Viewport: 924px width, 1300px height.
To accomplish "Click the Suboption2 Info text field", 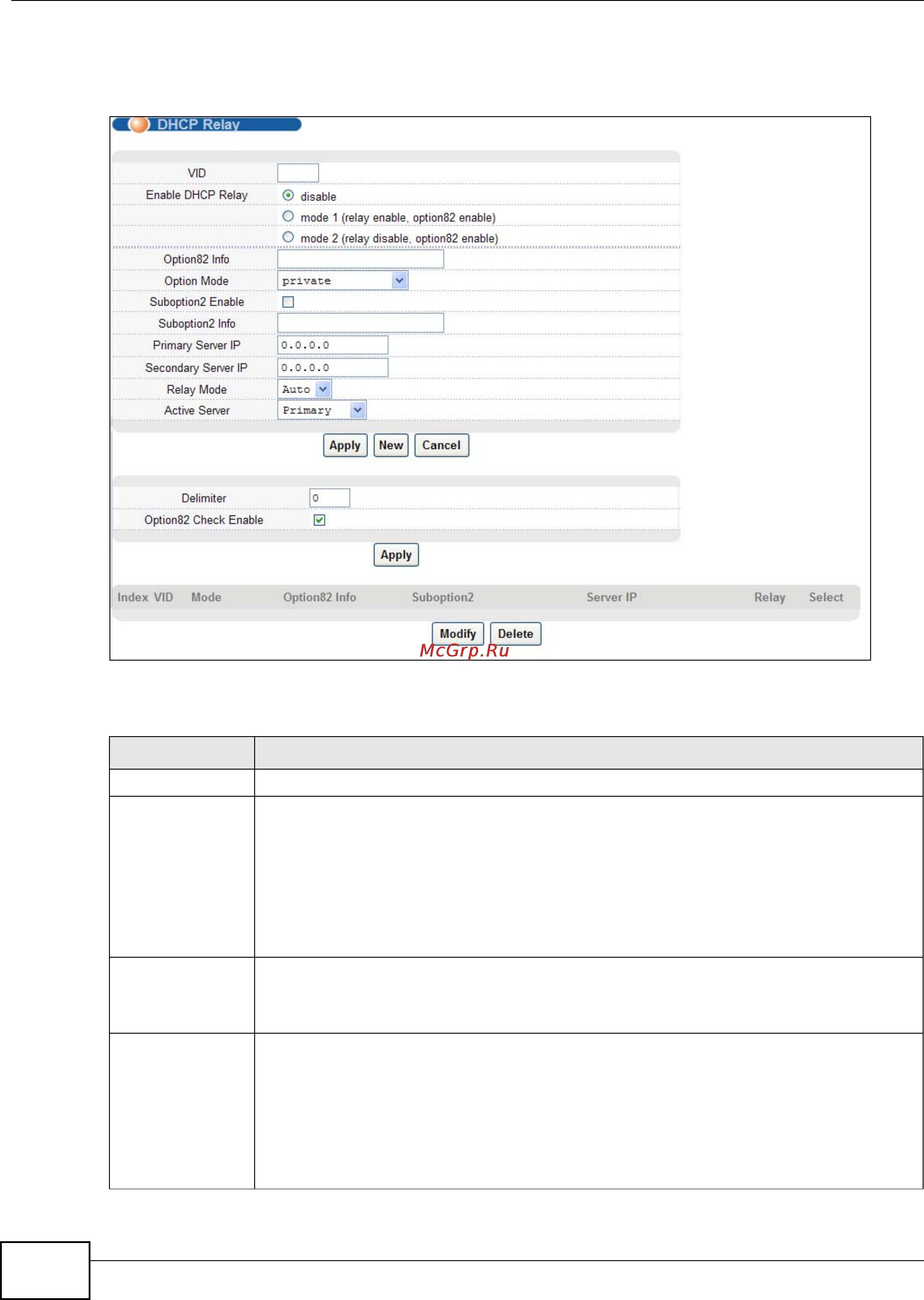I will tap(360, 323).
